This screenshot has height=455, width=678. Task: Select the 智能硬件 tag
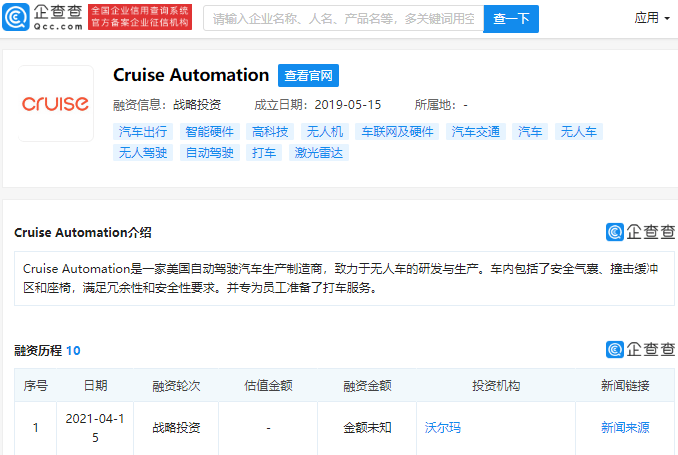(210, 131)
